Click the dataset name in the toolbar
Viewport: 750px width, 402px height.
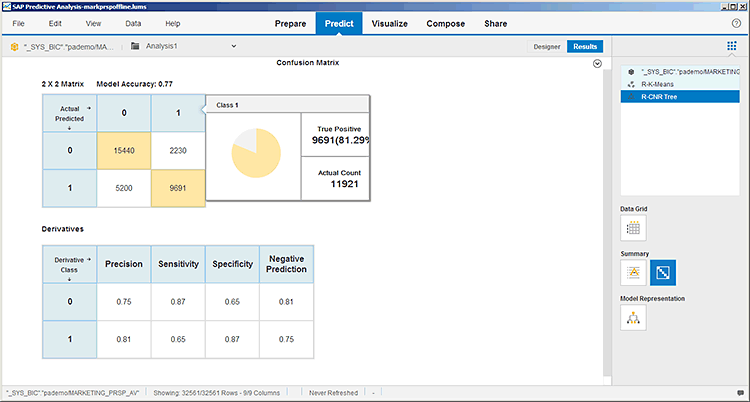coord(69,47)
